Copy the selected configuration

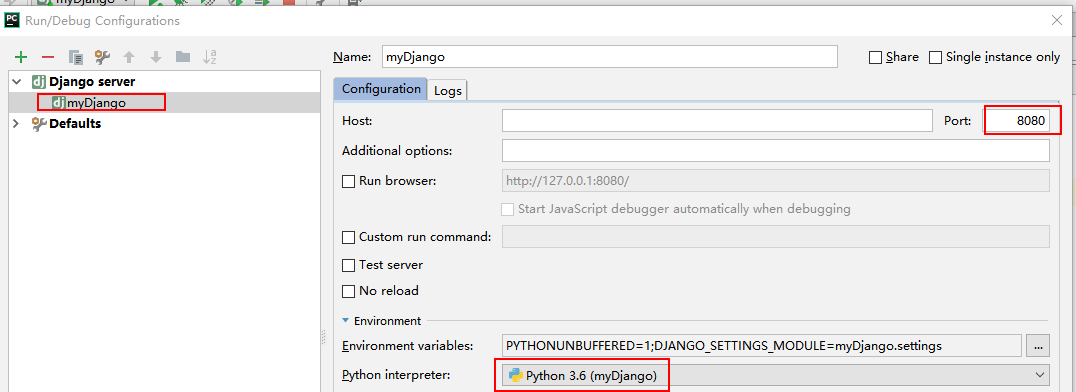click(75, 57)
